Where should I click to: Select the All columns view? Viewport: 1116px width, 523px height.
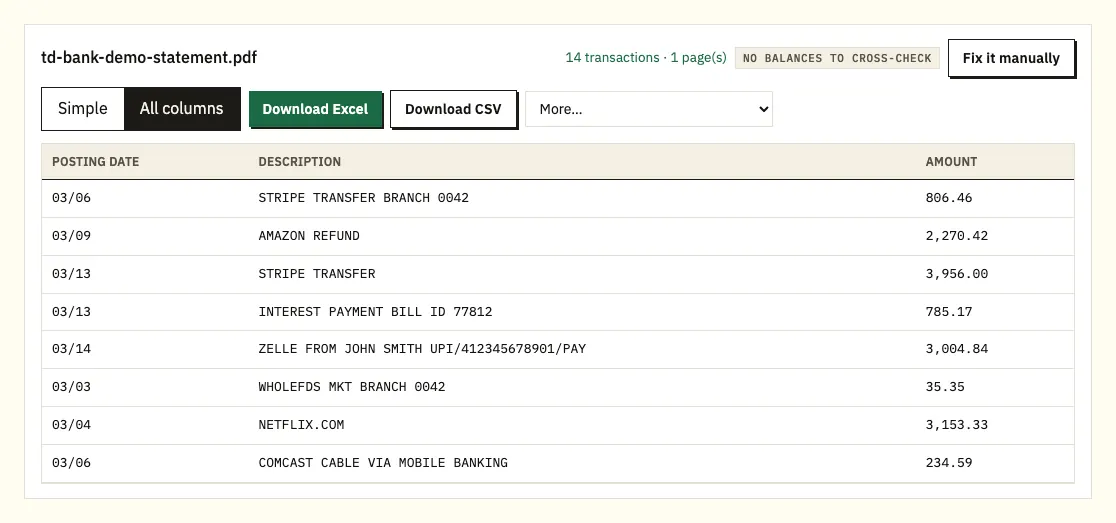point(181,109)
